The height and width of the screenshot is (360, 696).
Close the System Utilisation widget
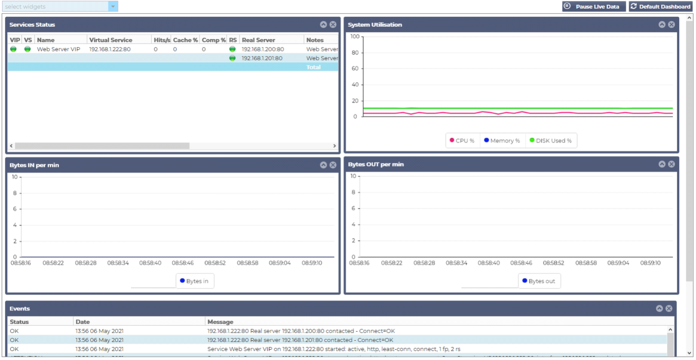[x=672, y=25]
